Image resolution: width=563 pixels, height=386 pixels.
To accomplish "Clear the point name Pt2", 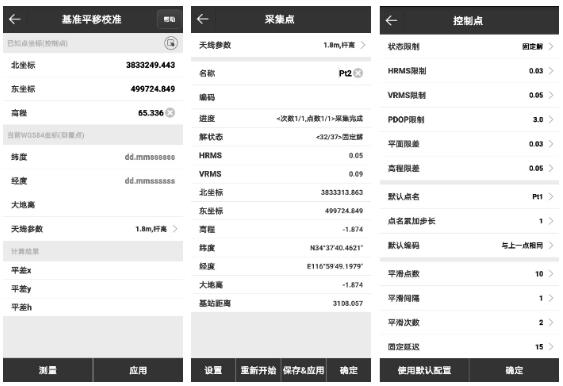I will [x=358, y=73].
